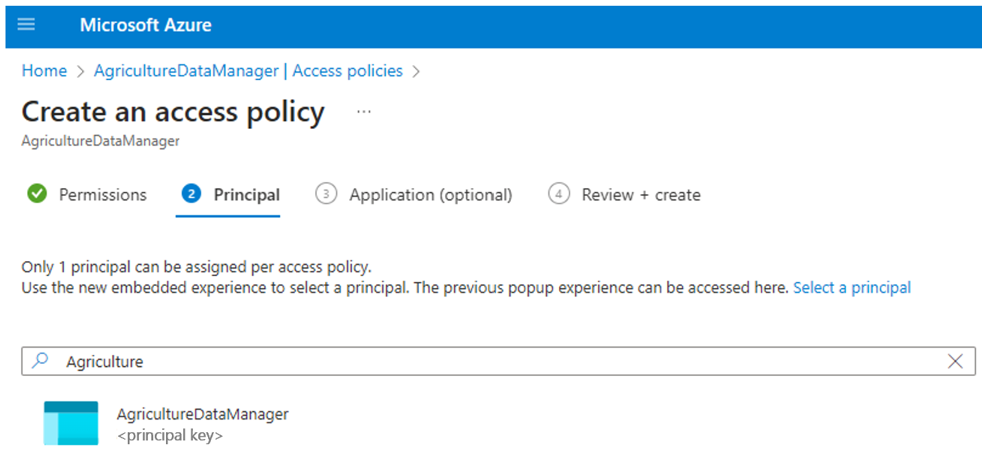Click the chevron after Access policies breadcrumb

[416, 72]
